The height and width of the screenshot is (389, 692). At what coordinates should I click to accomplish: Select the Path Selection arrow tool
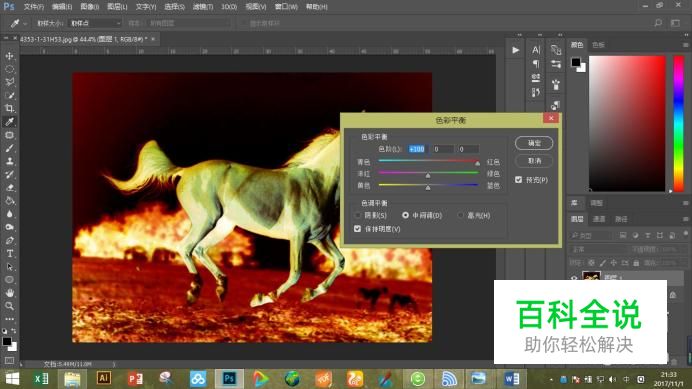[9, 267]
